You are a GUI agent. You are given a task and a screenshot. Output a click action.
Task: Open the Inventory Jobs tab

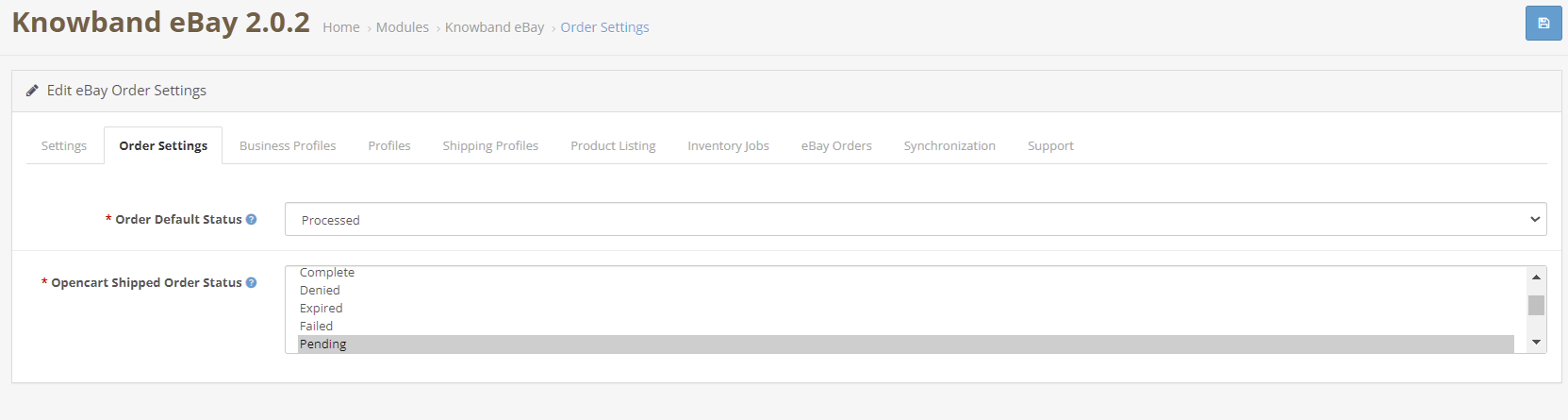(x=728, y=145)
